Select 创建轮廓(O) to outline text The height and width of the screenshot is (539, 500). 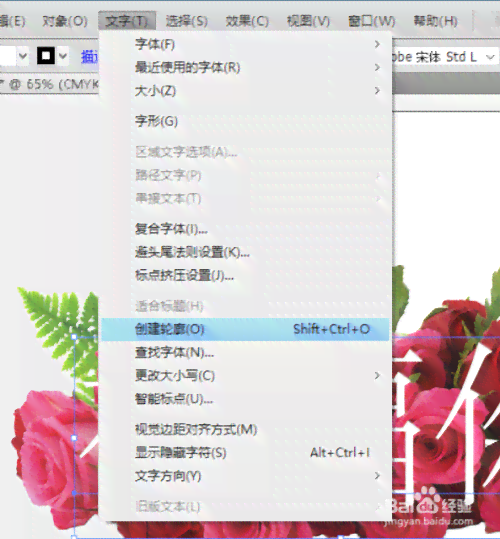tap(245, 329)
